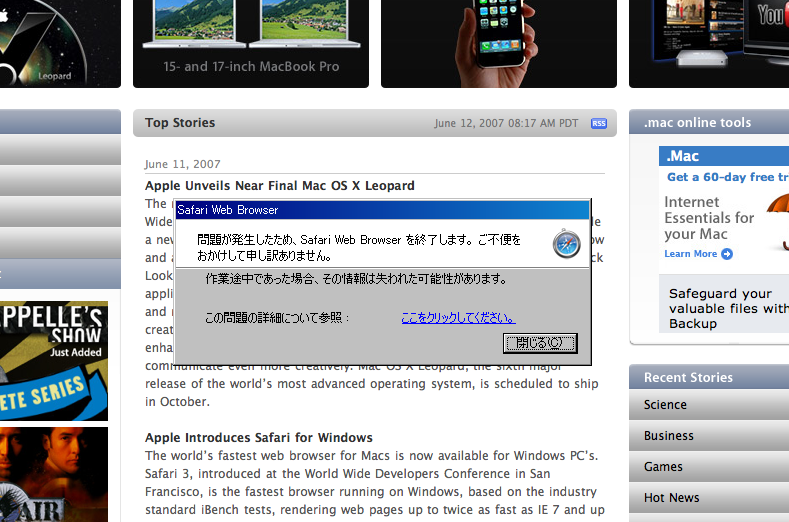Open Safeguard your valuable files with Backup

729,308
